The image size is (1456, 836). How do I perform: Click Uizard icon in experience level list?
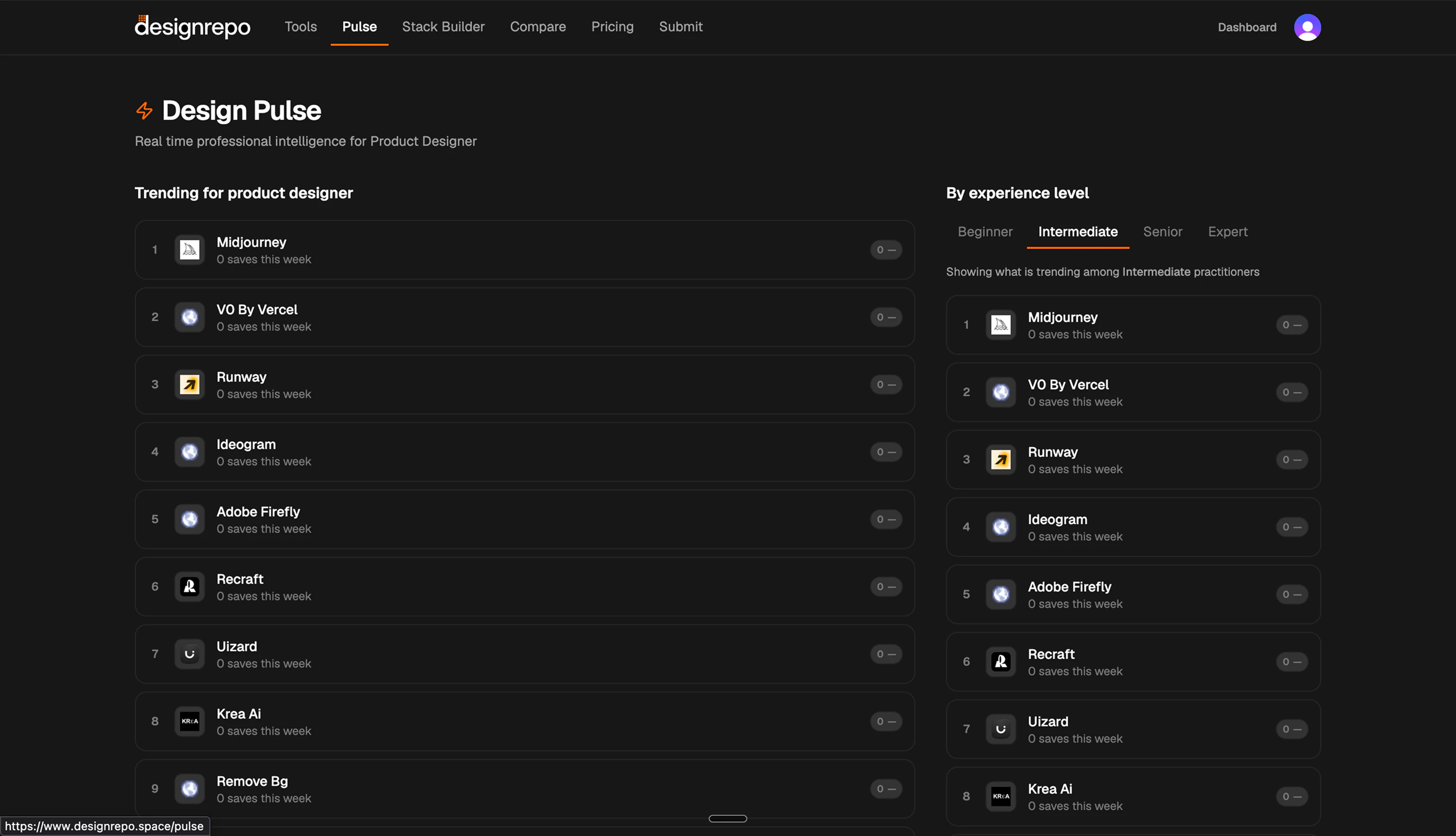pyautogui.click(x=1001, y=729)
